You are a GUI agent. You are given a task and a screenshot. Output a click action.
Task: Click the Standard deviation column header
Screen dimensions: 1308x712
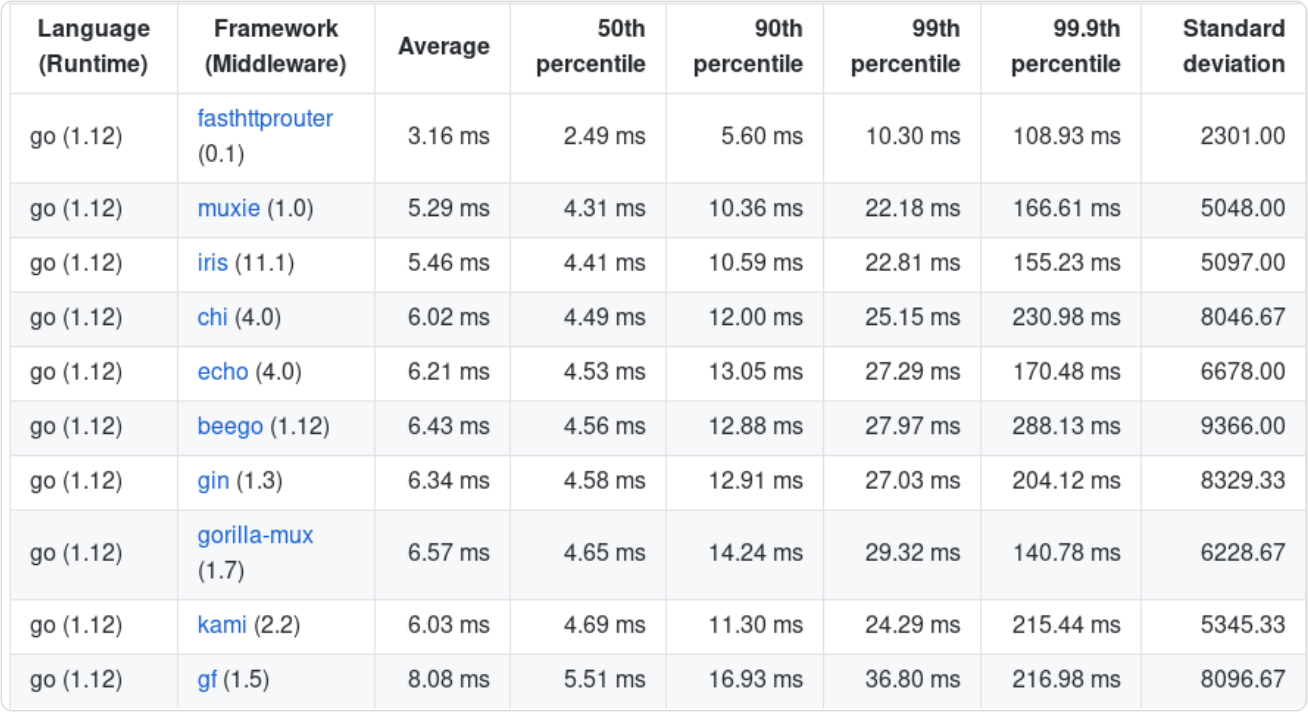click(x=1233, y=47)
